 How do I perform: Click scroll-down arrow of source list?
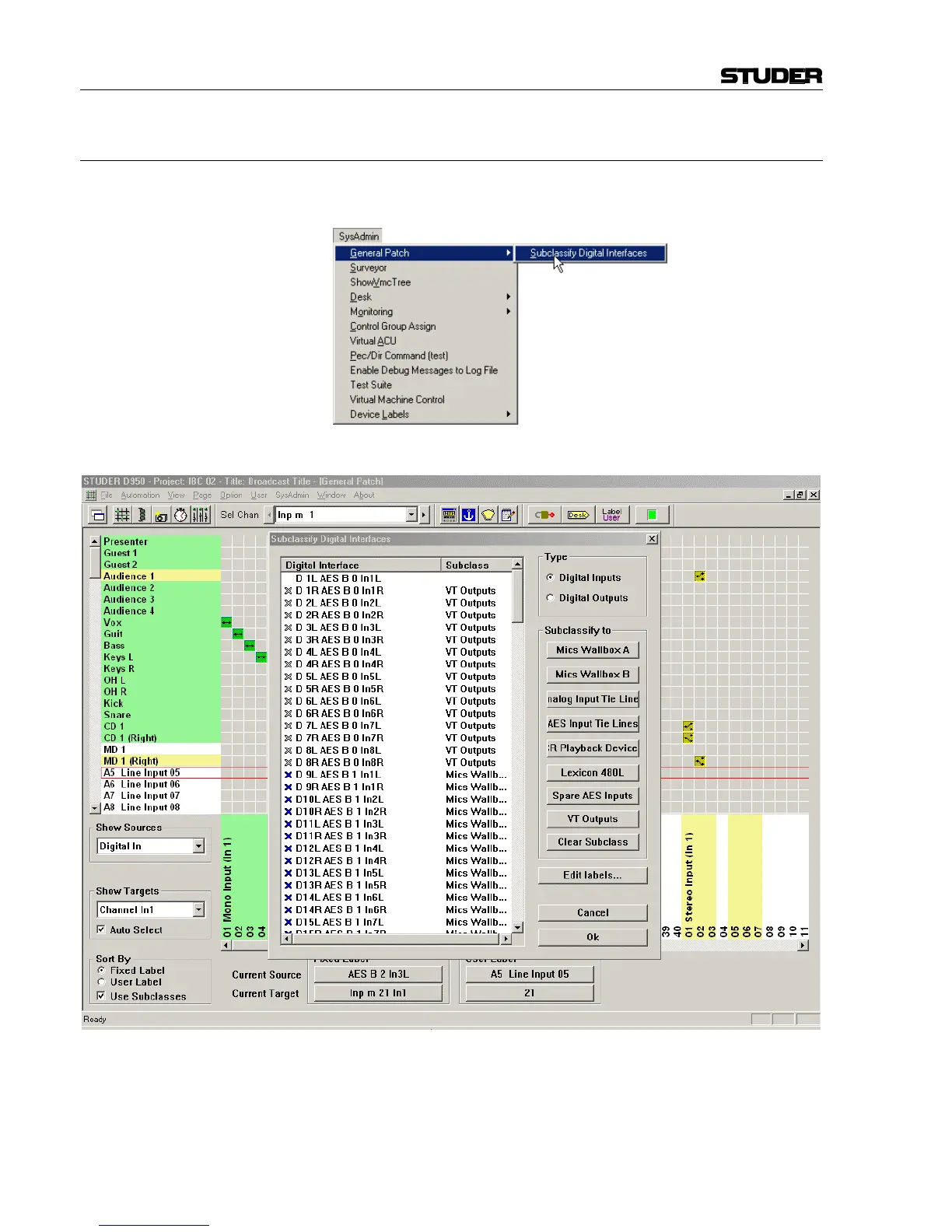(95, 809)
